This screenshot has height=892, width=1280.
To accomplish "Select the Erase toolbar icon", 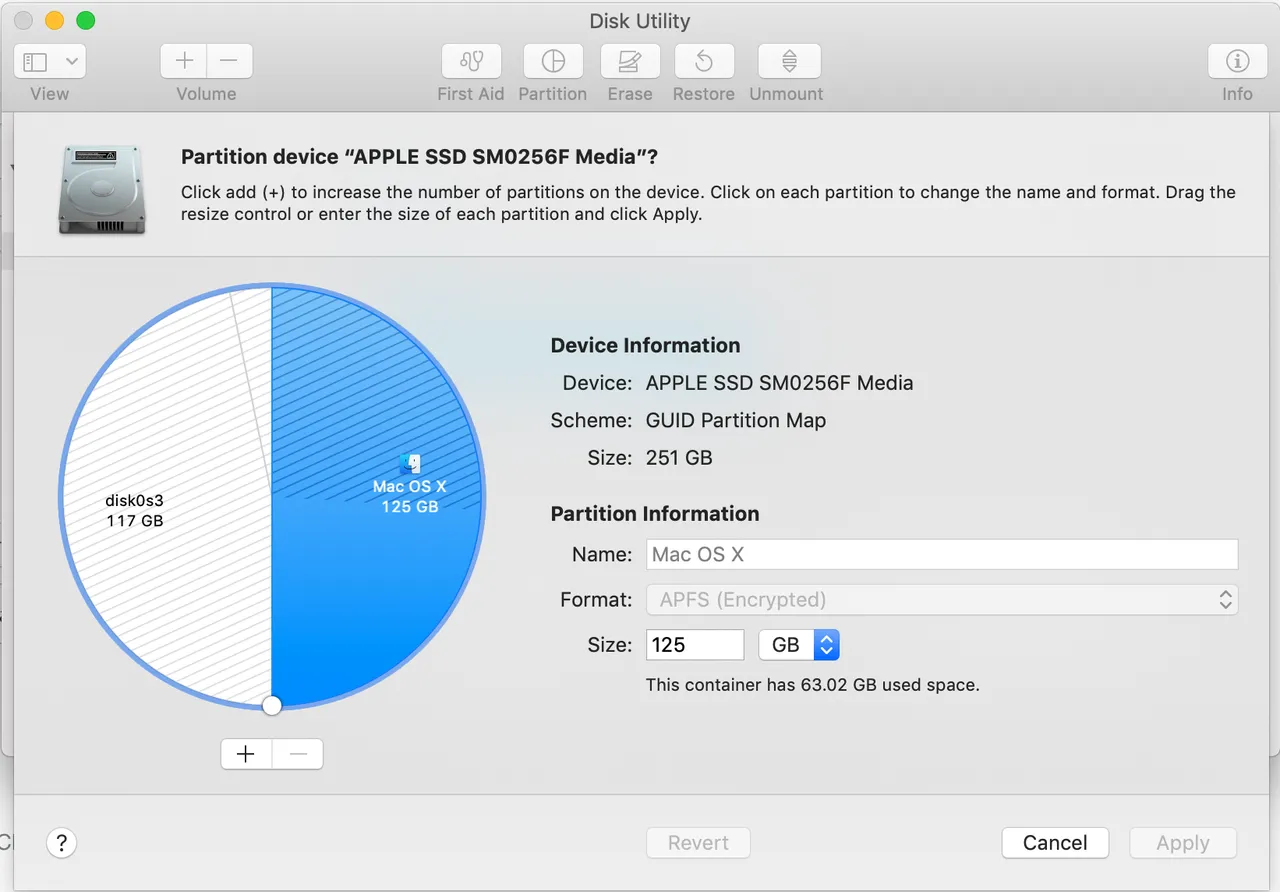I will (x=630, y=62).
